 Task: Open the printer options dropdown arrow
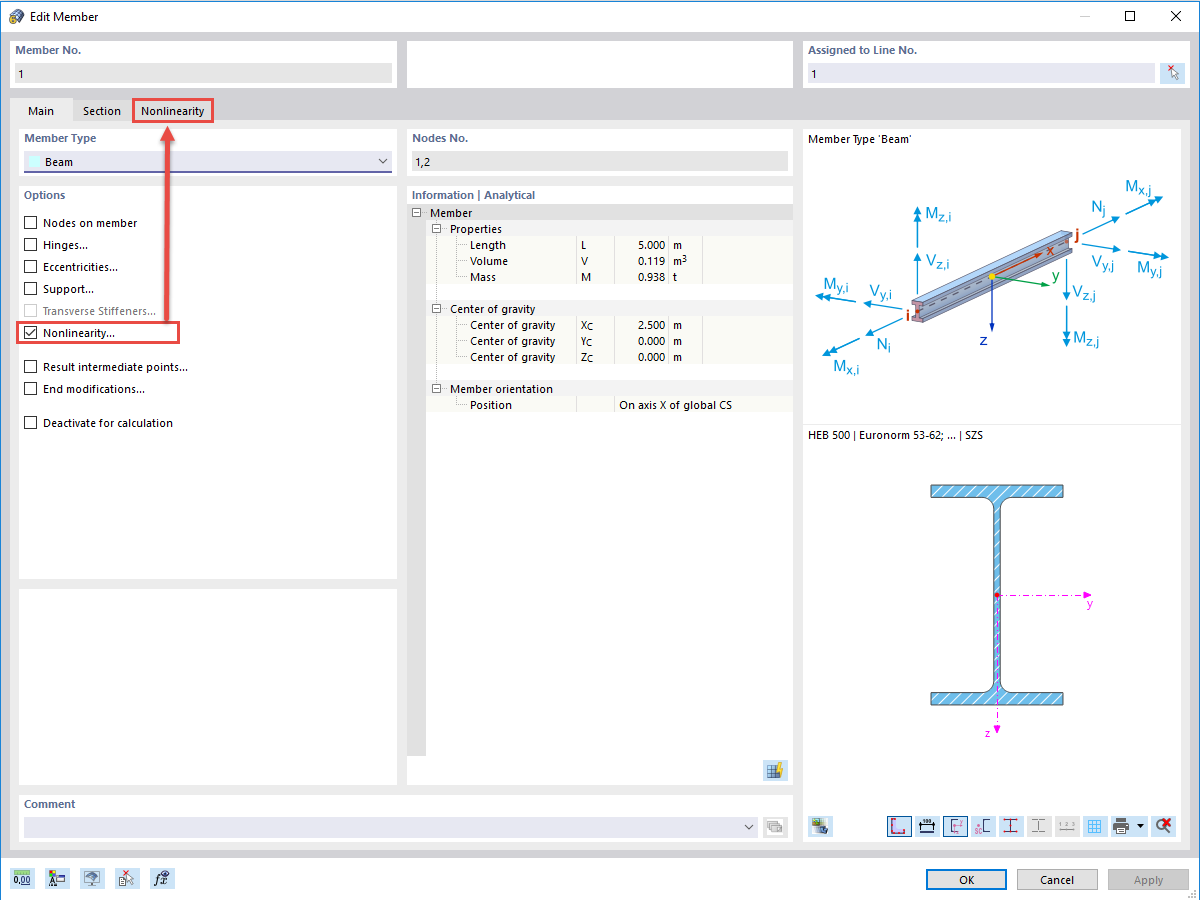coord(1141,826)
